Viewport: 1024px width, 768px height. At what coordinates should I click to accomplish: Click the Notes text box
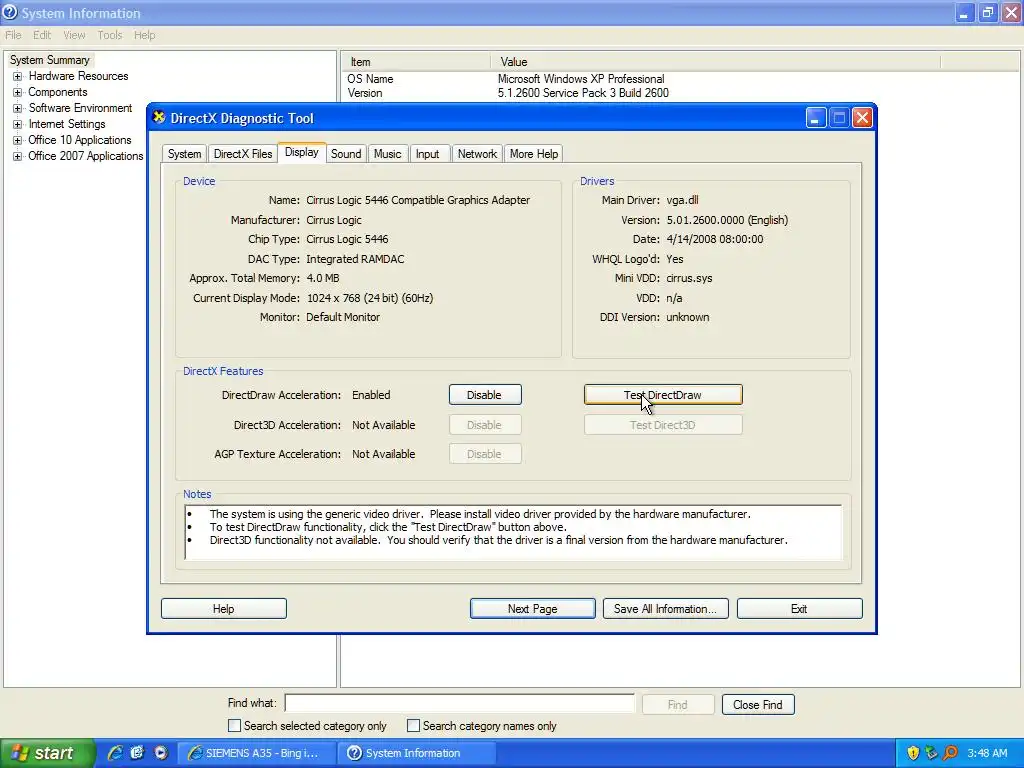coord(513,532)
